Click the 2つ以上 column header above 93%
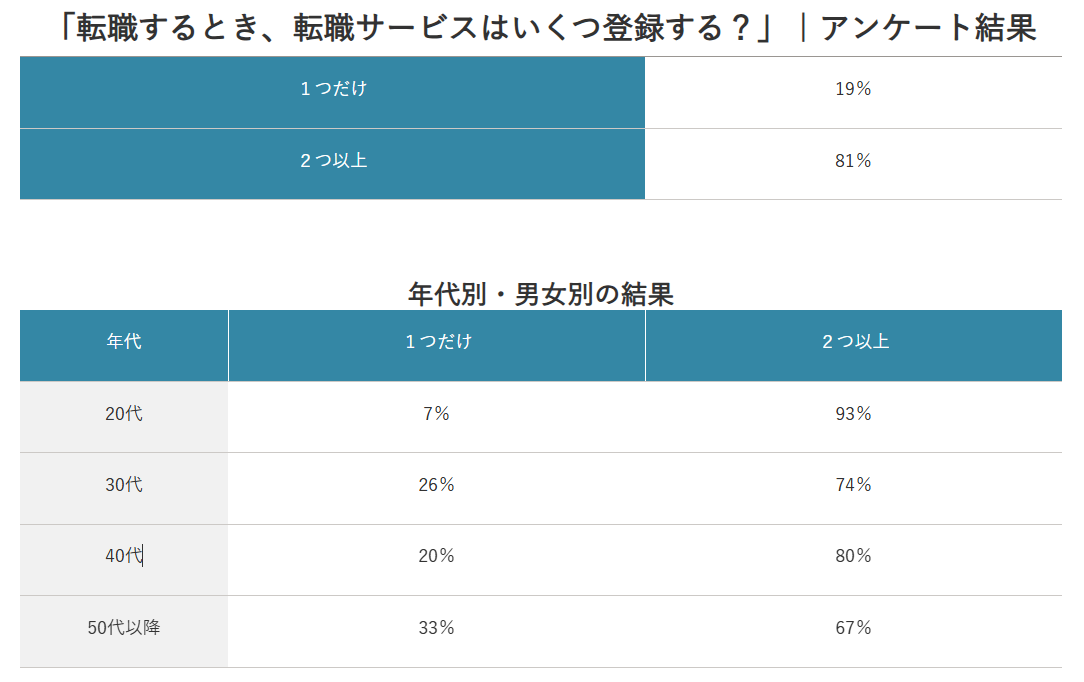Screen dimensions: 1084x682 [x=855, y=342]
